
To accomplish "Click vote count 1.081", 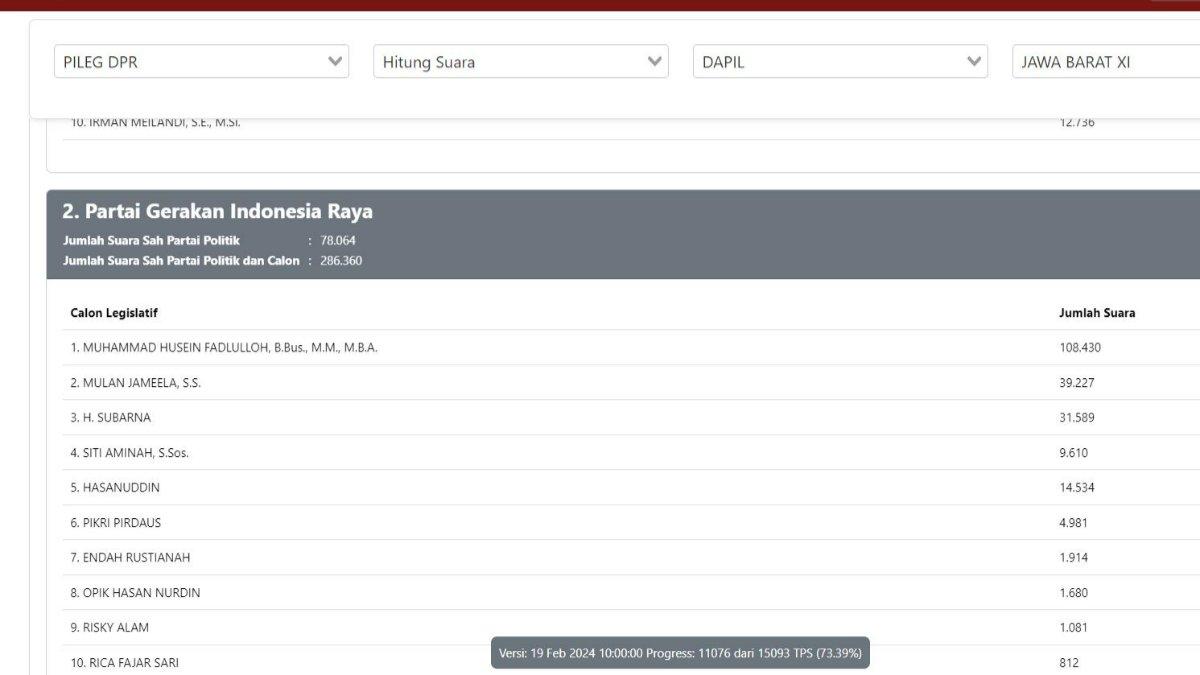I will (1074, 627).
